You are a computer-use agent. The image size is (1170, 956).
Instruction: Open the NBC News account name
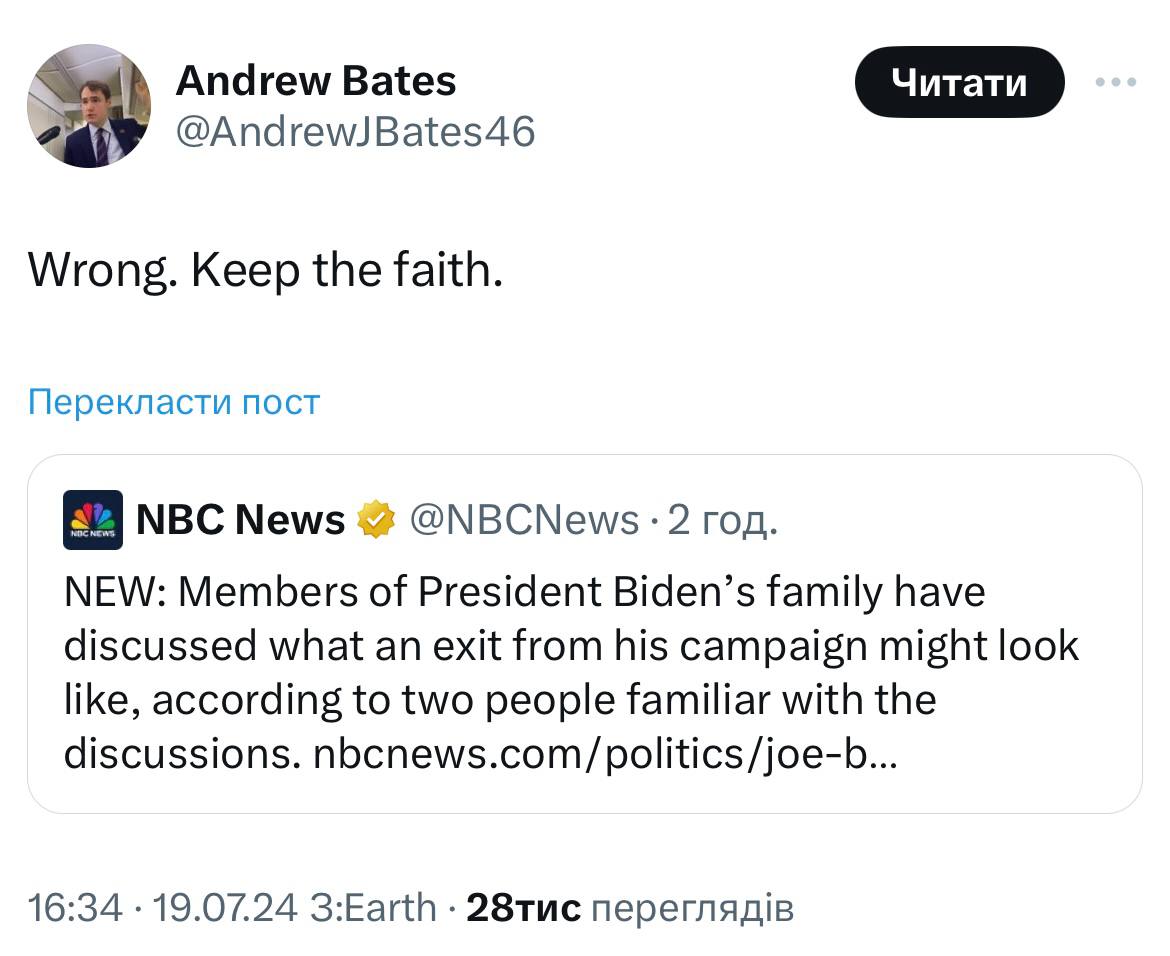tap(240, 520)
